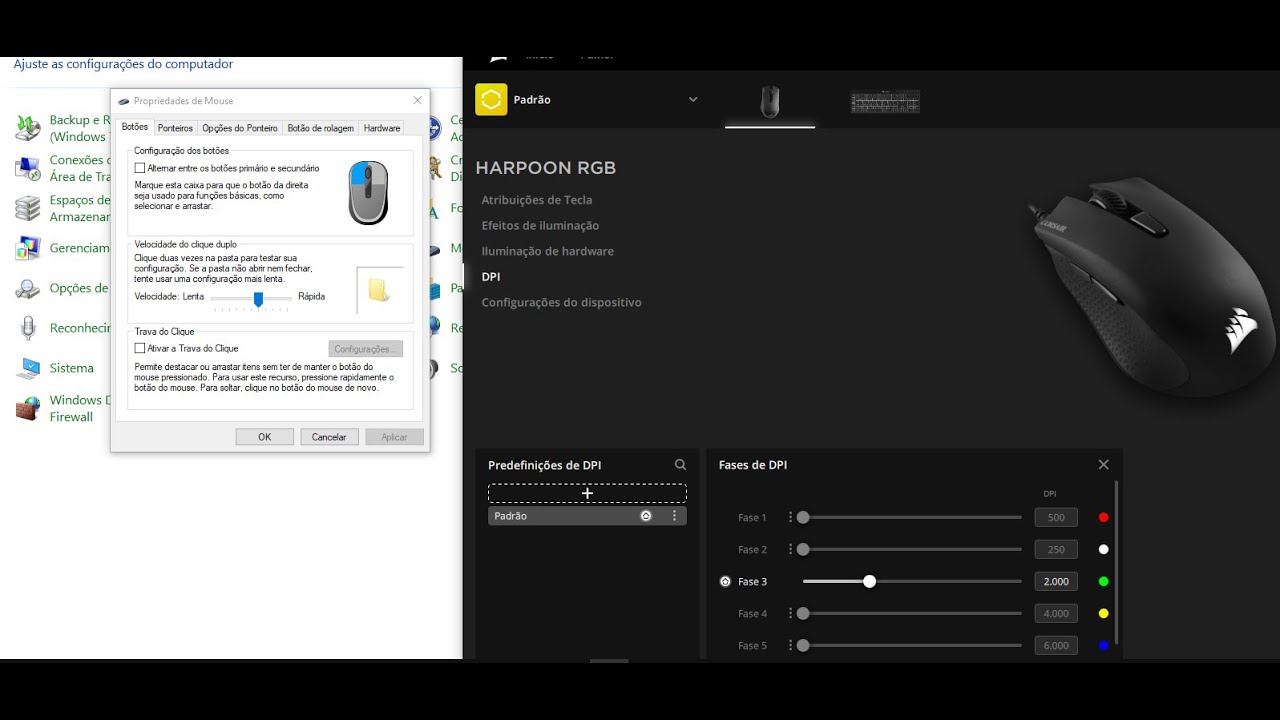Click the drag-handle dots for Fase 5
Viewport: 1280px width, 720px height.
click(790, 645)
